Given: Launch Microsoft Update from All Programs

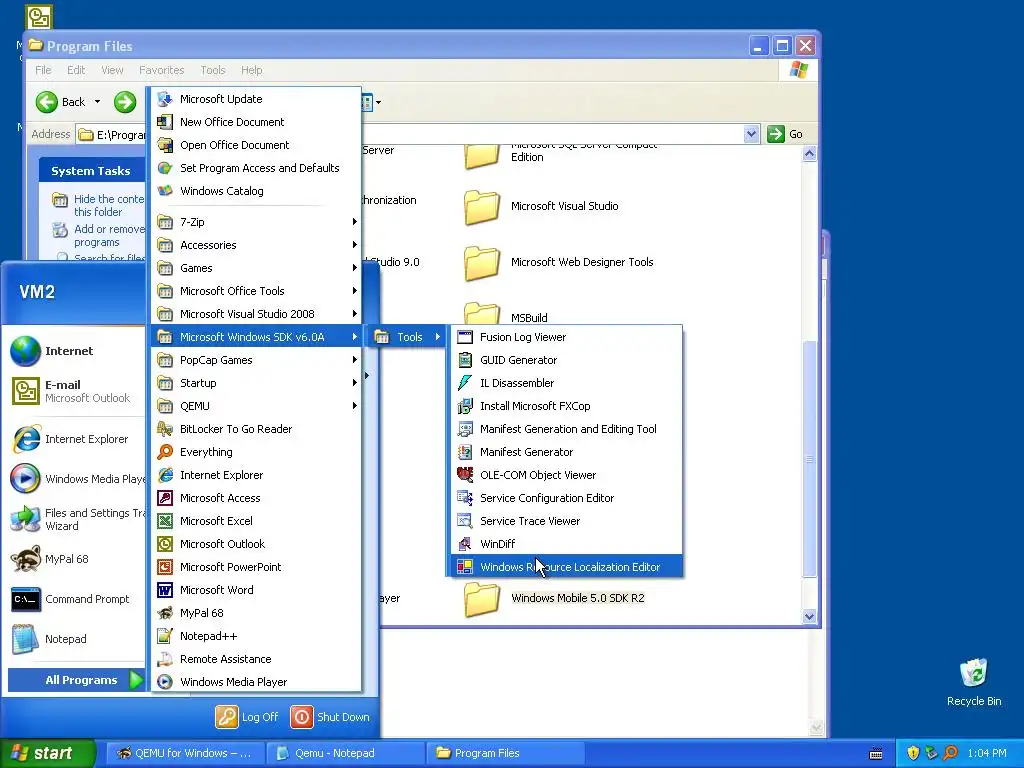Looking at the screenshot, I should (x=256, y=99).
